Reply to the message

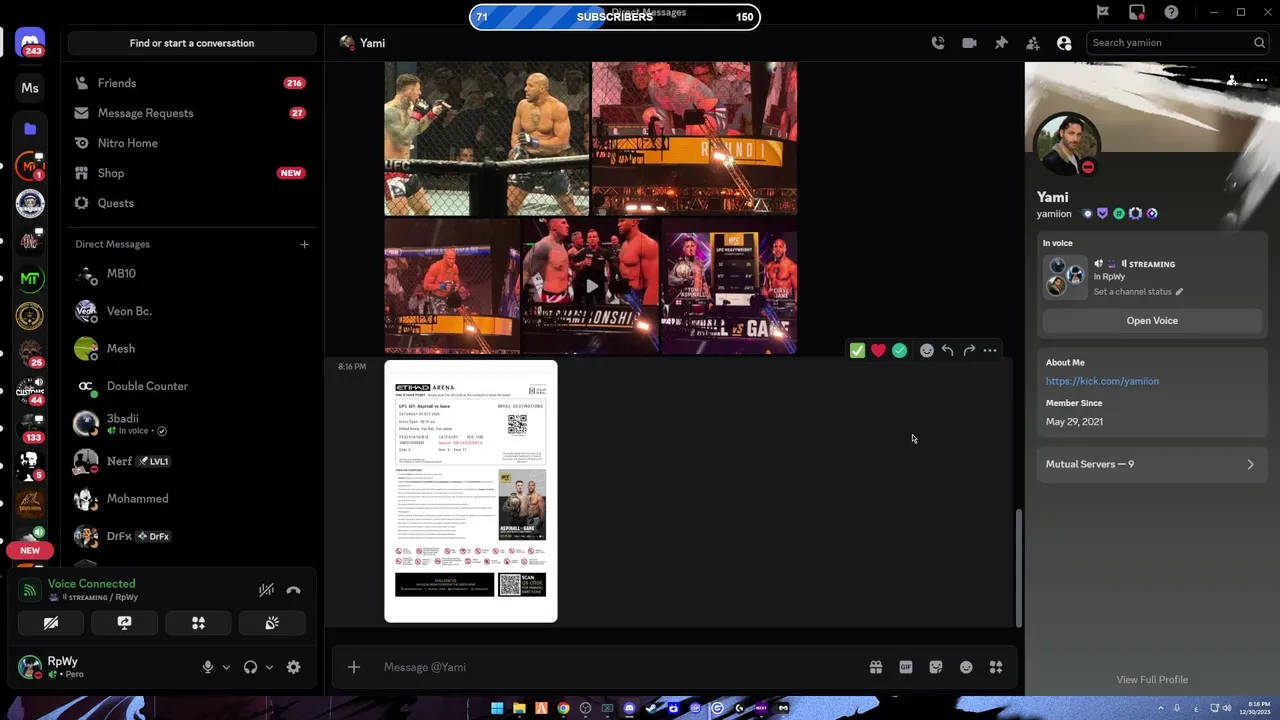(x=948, y=350)
